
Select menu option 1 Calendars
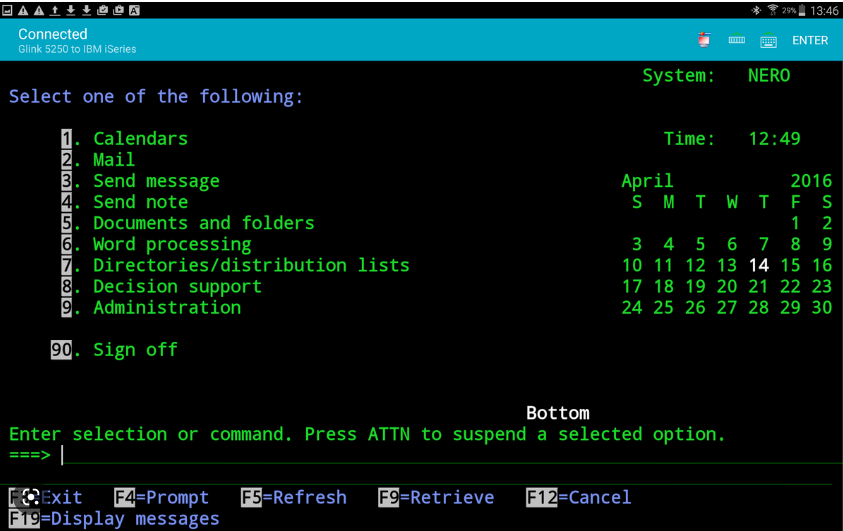140,139
